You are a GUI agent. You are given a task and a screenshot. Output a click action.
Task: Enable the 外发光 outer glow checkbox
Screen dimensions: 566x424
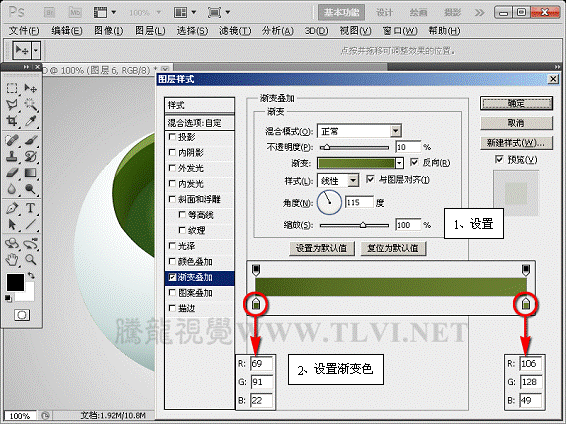(x=173, y=168)
